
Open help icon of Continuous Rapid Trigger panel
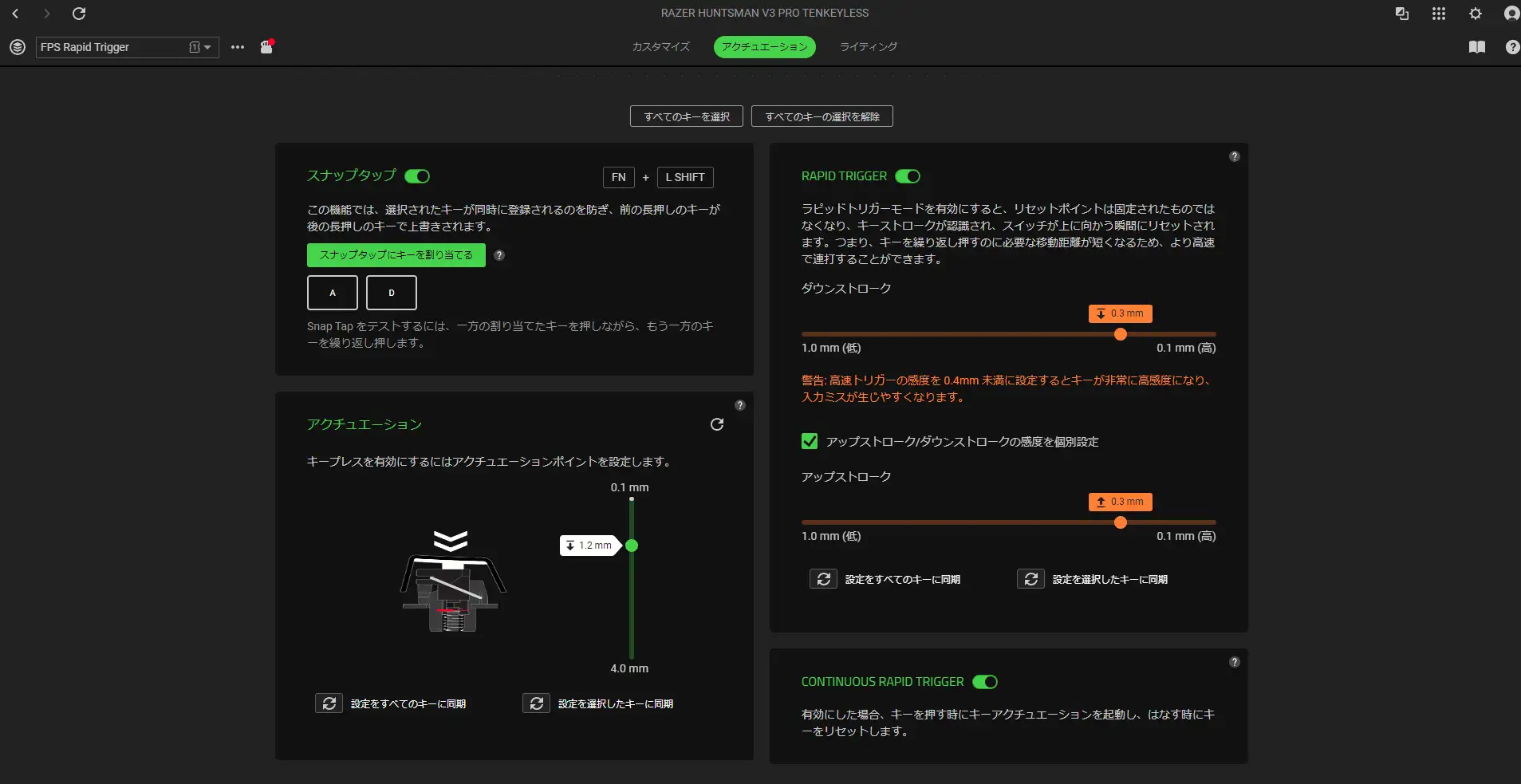coord(1235,662)
